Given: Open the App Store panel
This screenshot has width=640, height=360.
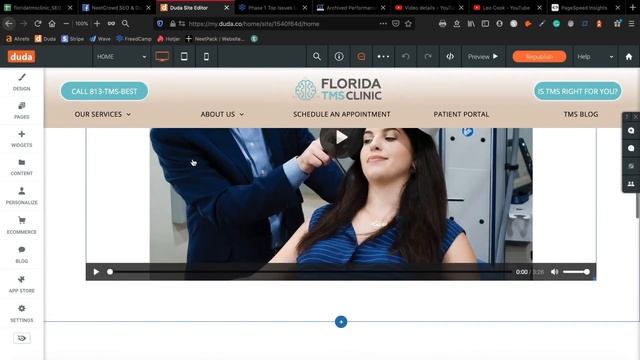Looking at the screenshot, I should coord(22,284).
